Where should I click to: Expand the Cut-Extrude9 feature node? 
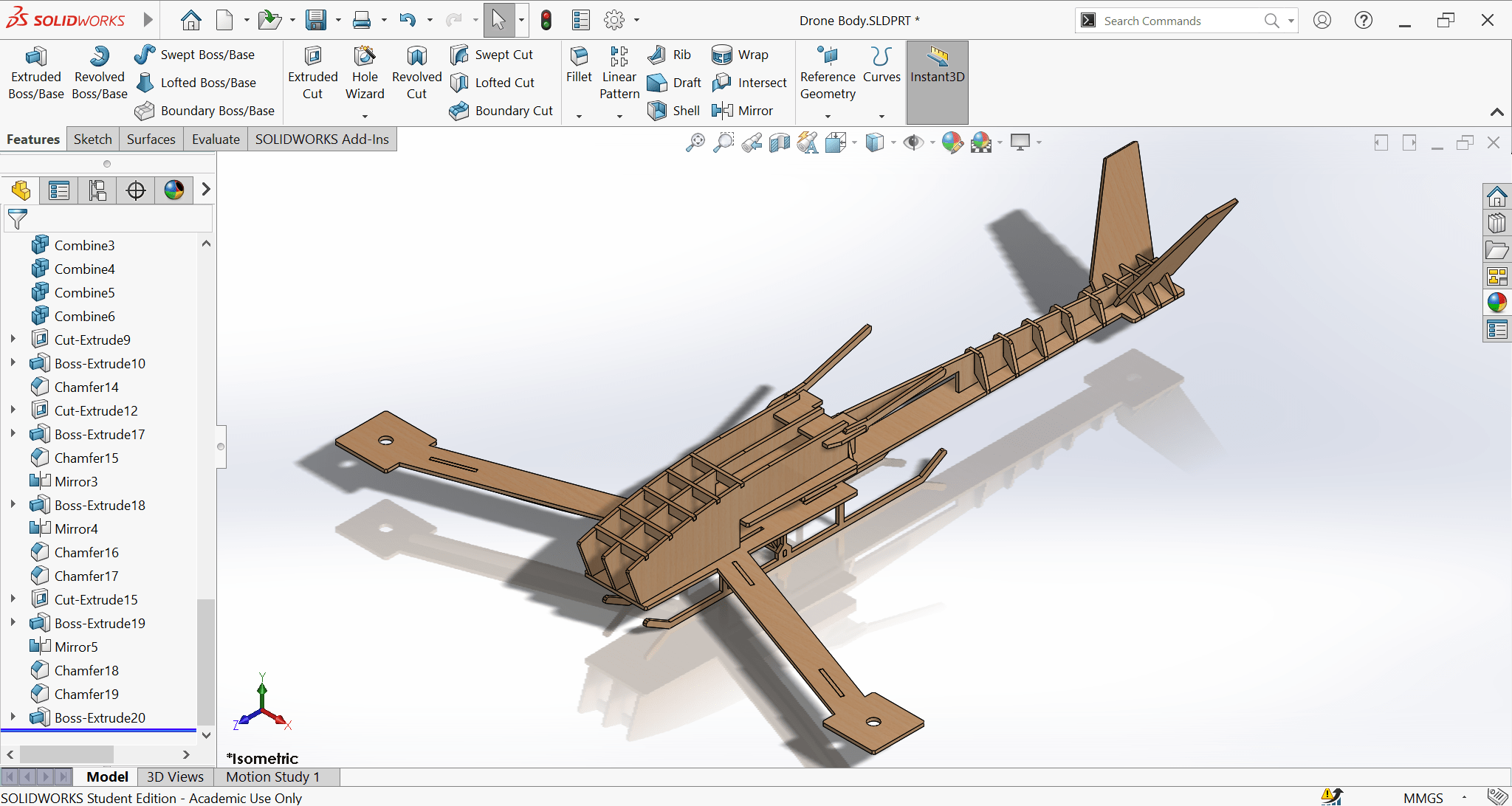click(14, 339)
